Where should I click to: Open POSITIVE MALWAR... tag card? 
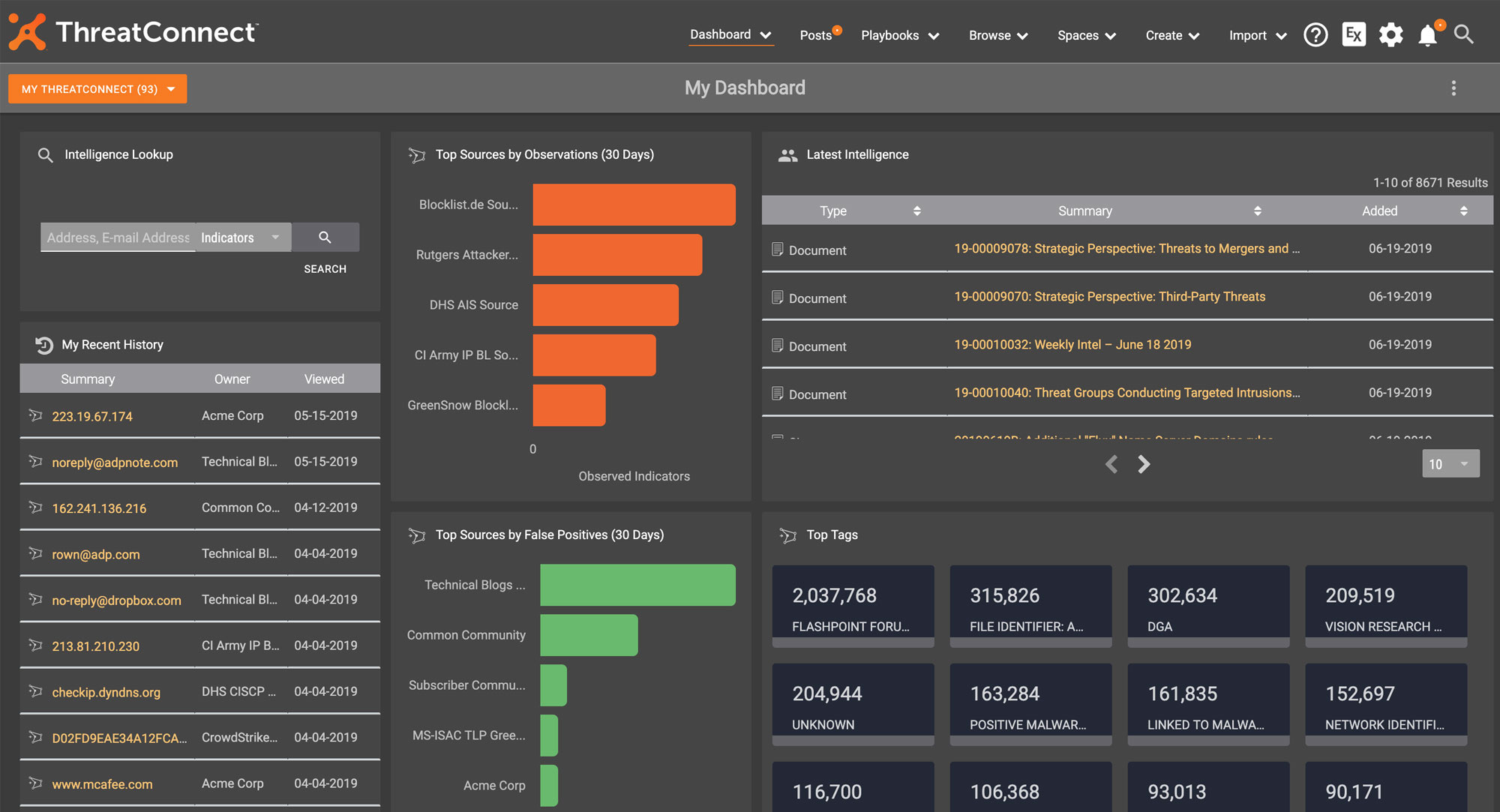pos(1030,704)
